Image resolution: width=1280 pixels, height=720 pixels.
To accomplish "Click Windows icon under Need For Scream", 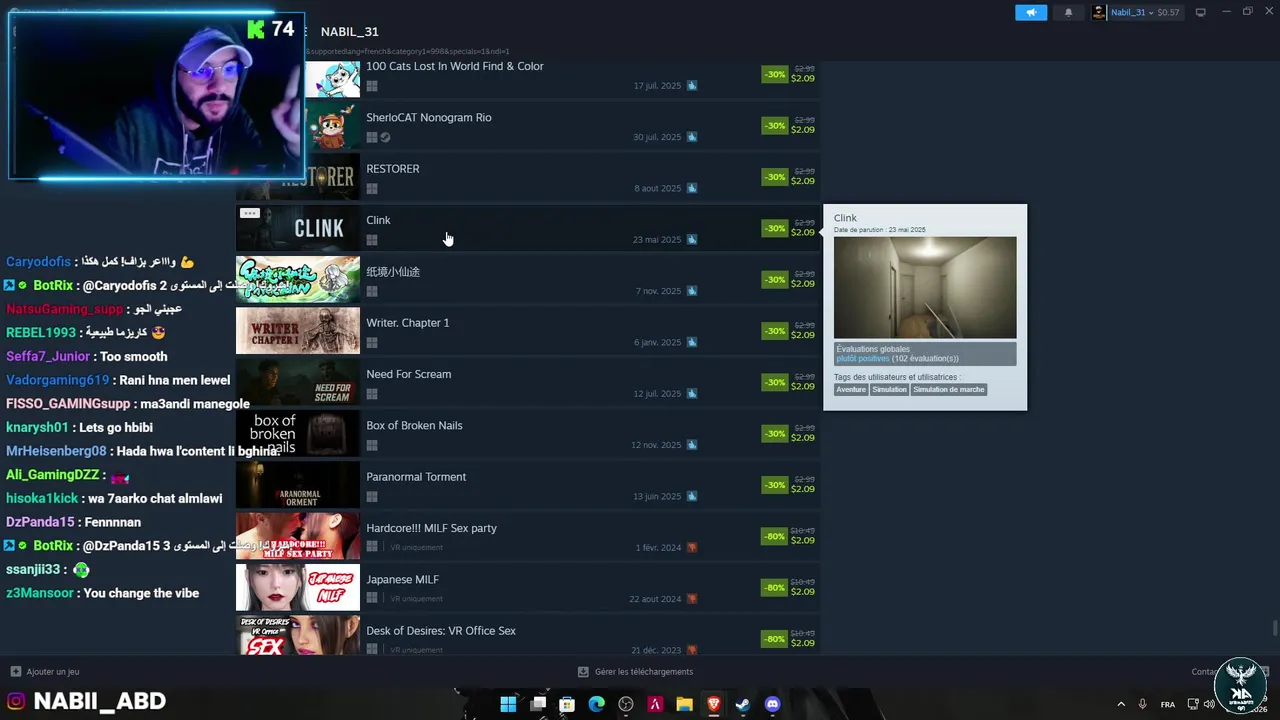I will click(x=372, y=394).
